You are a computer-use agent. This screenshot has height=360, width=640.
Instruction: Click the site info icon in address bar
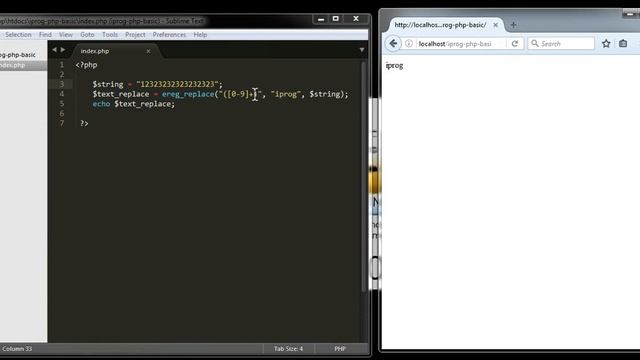point(409,44)
